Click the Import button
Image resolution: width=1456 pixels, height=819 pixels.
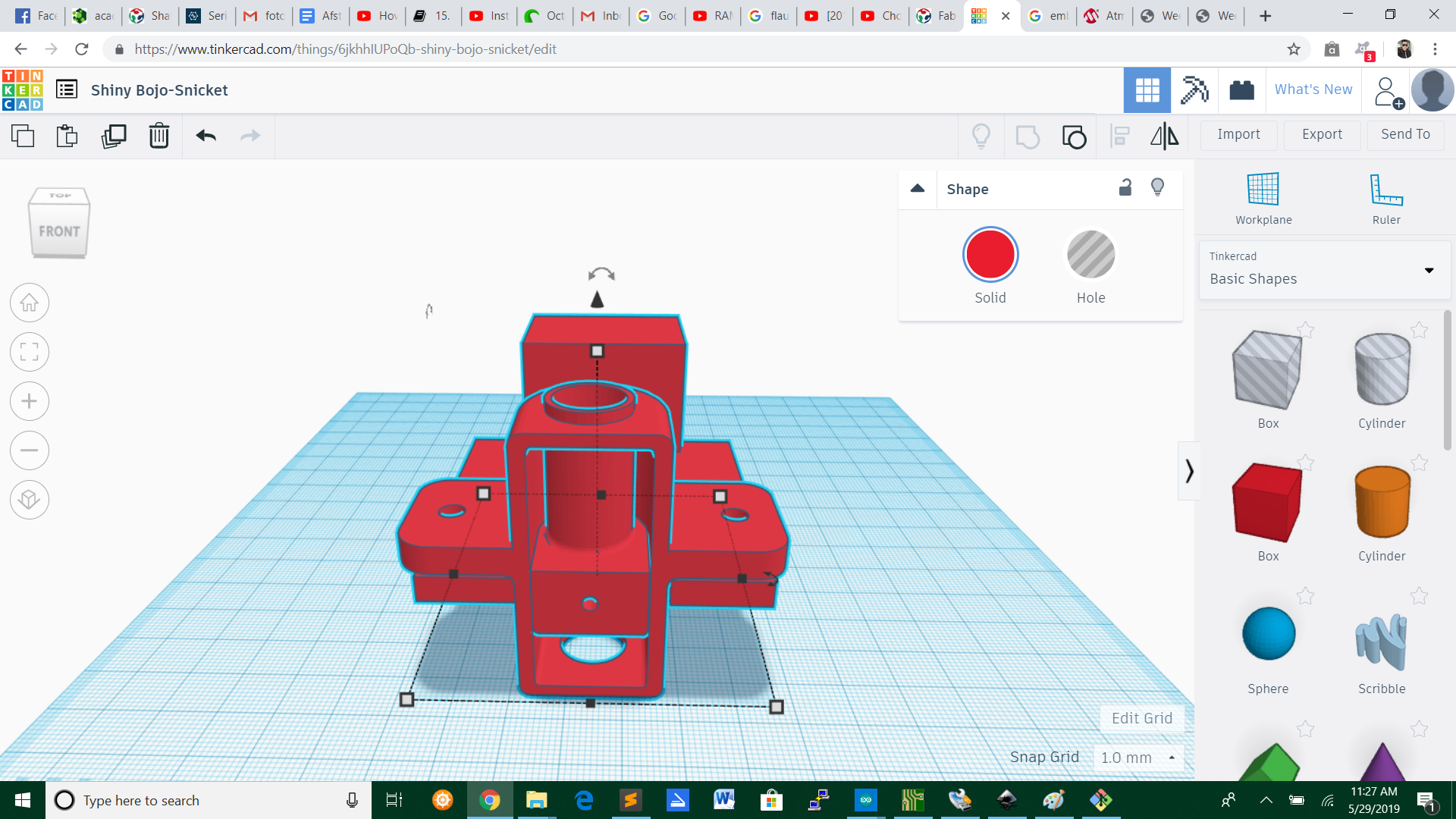pos(1238,134)
